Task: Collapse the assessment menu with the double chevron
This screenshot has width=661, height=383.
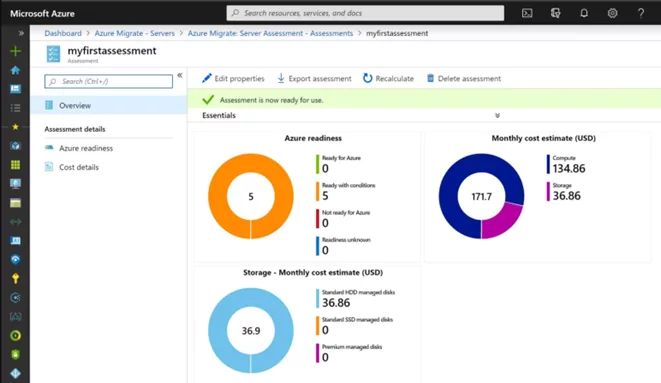Action: click(x=180, y=75)
